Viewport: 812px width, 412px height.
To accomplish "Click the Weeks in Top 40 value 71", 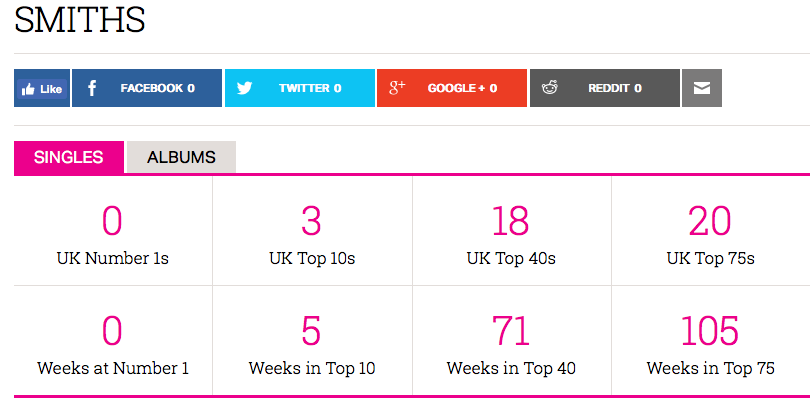I will pos(511,331).
